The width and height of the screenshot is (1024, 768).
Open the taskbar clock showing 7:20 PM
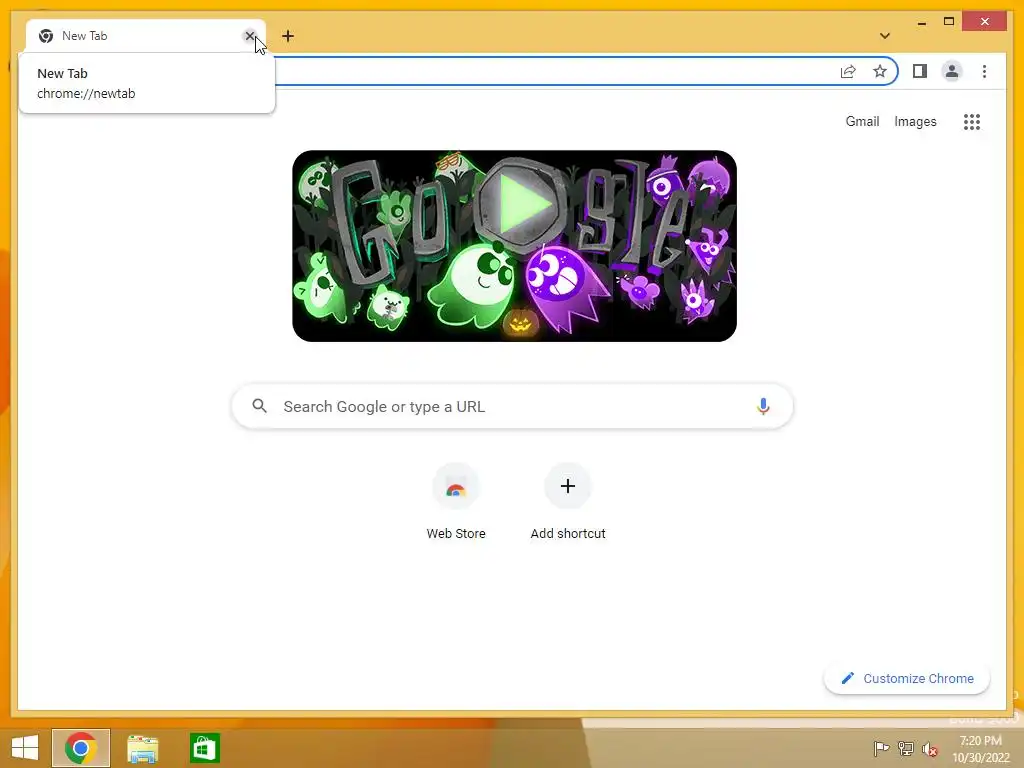[981, 749]
